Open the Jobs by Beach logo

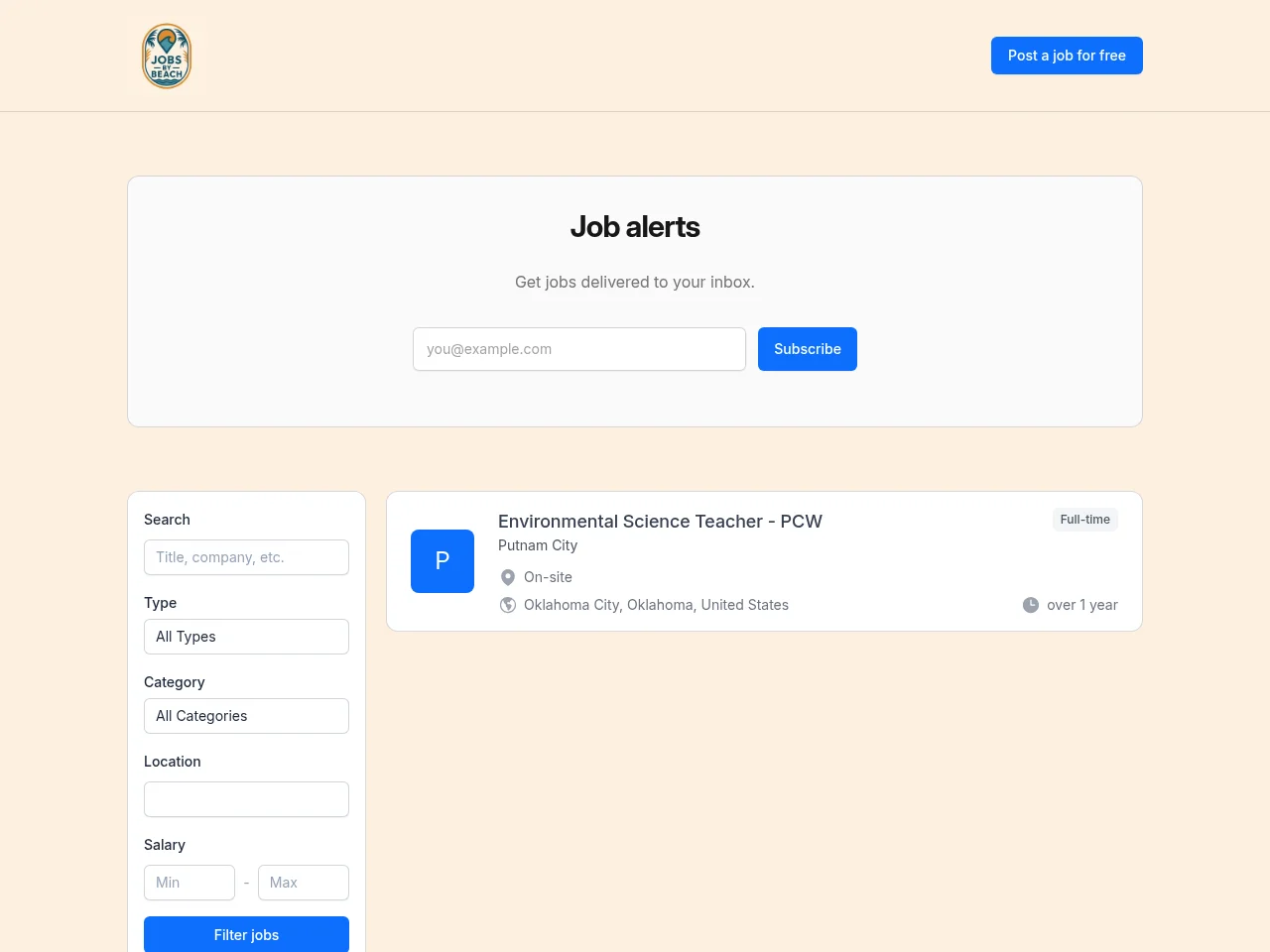(167, 56)
